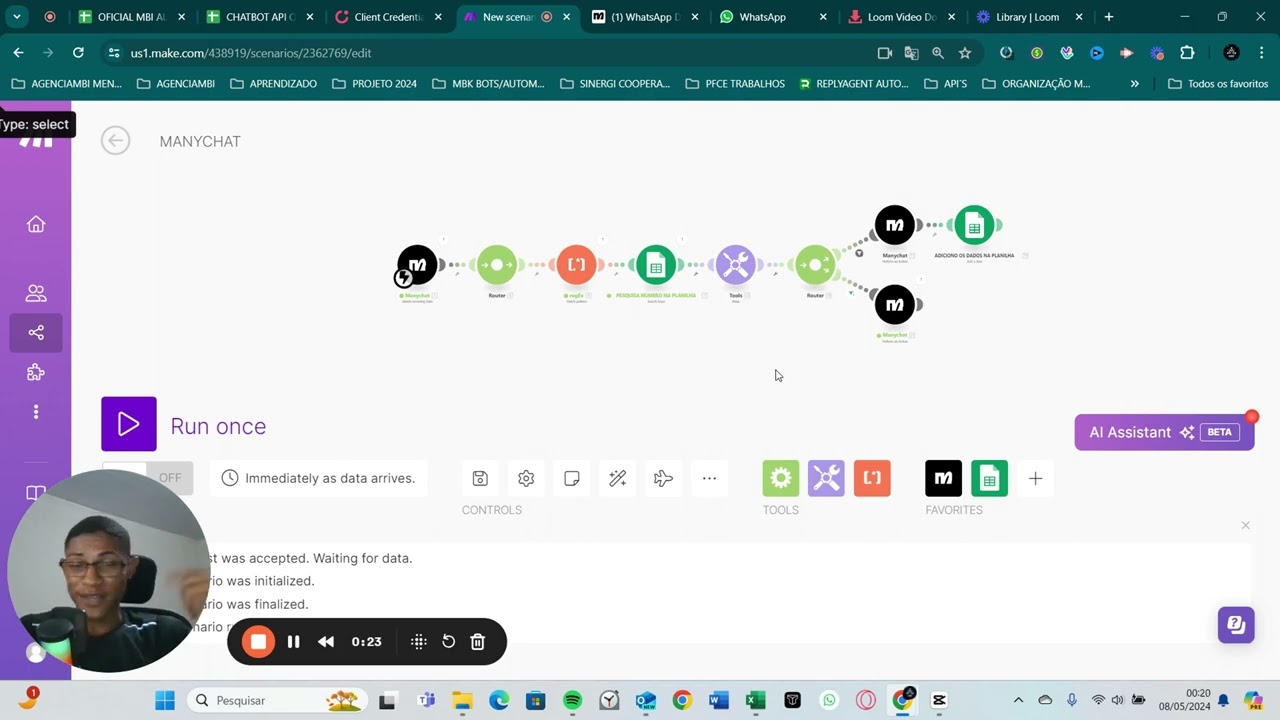1280x720 pixels.
Task: Toggle scenario scheduling ON/OFF switch
Action: [x=148, y=478]
